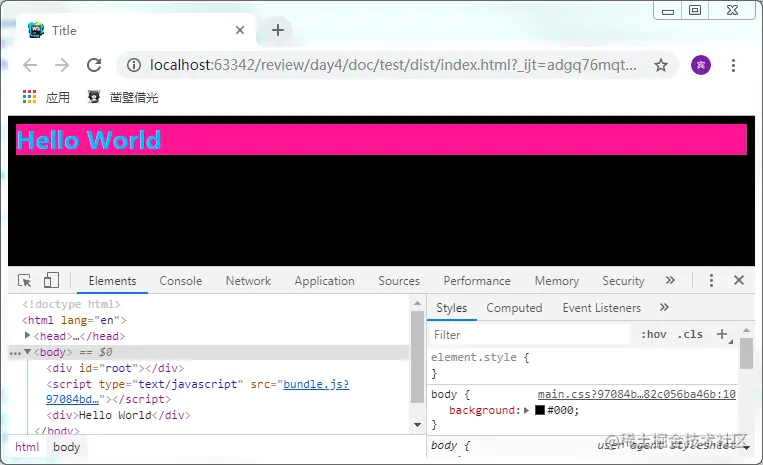Toggle the :hov element state panel
Image resolution: width=763 pixels, height=465 pixels.
(x=654, y=335)
